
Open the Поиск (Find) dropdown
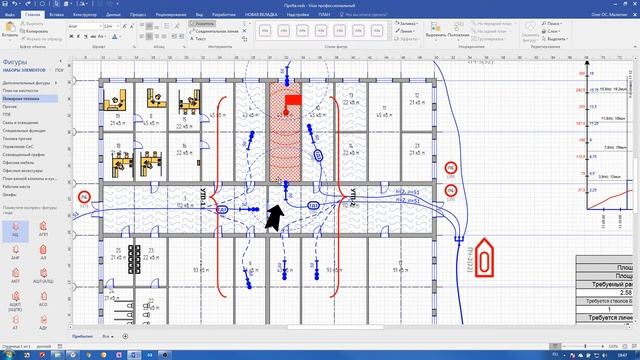[552, 24]
